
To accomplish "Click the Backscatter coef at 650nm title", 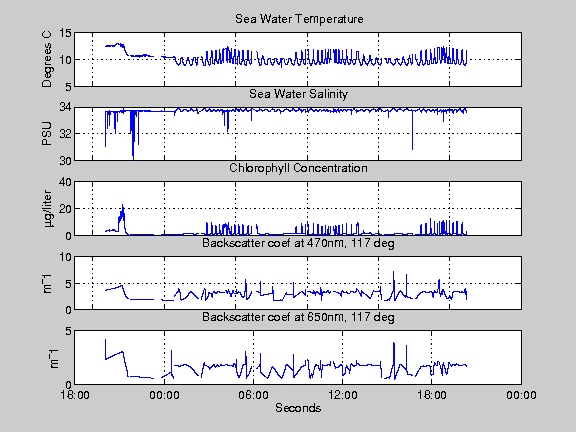I will pos(298,317).
